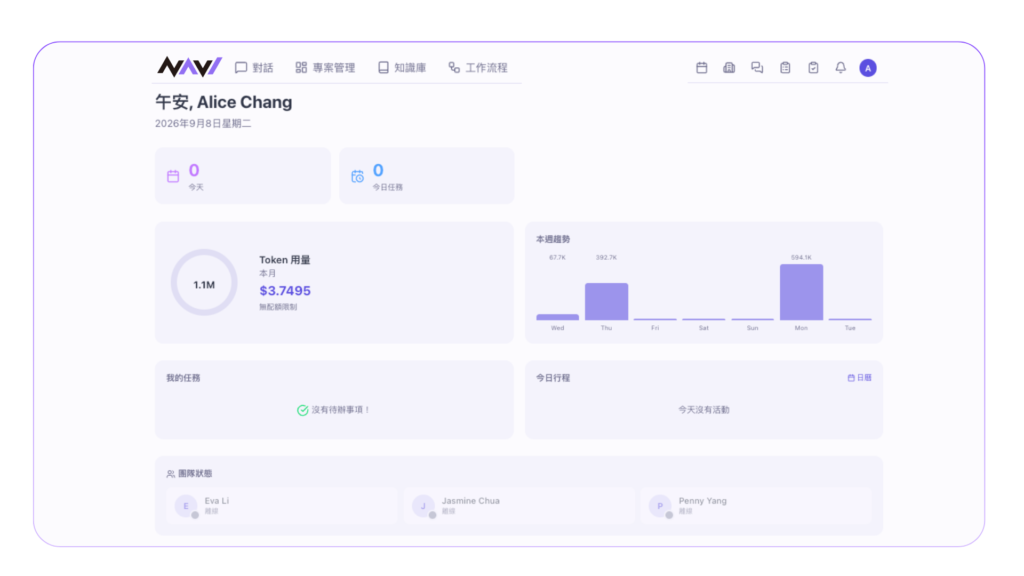
Task: Click the blue calendar-clock icon in the 今日任務 card
Action: pos(357,176)
